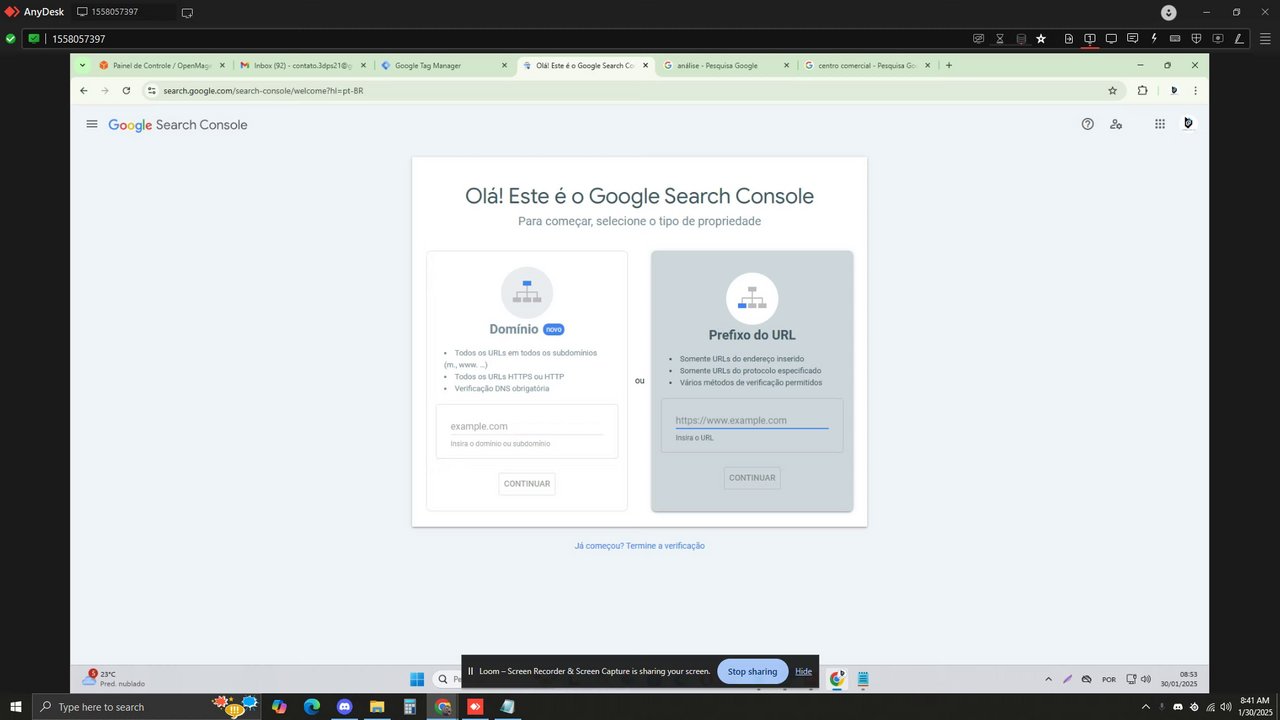1280x720 pixels.
Task: Click the Google Search Console logo
Action: point(178,125)
